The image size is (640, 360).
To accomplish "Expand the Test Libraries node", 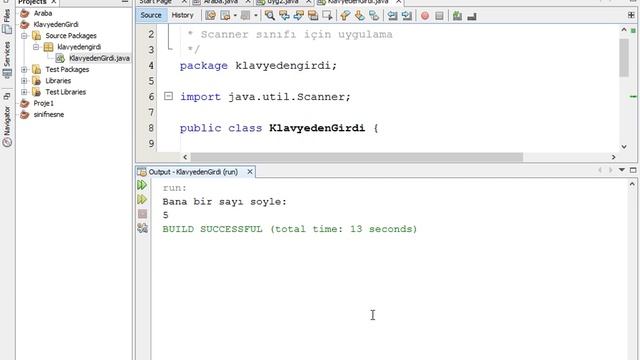I will [24, 92].
